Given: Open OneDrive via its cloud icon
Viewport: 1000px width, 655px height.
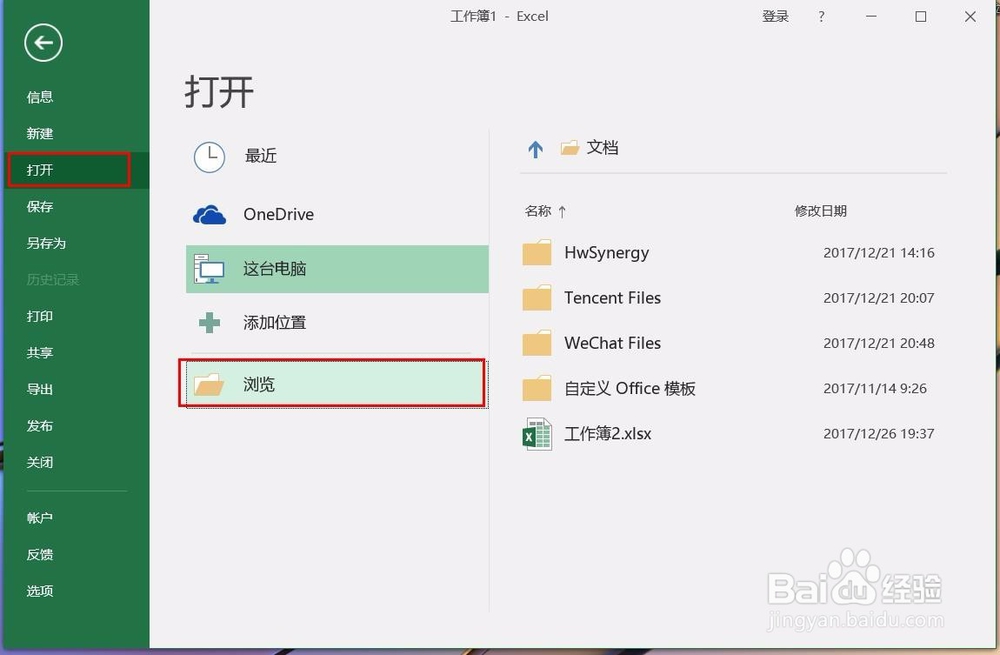Looking at the screenshot, I should (x=209, y=213).
